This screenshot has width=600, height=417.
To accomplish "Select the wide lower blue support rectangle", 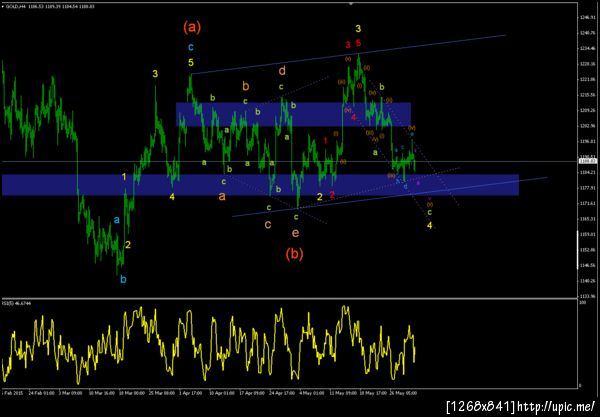I will pyautogui.click(x=260, y=185).
